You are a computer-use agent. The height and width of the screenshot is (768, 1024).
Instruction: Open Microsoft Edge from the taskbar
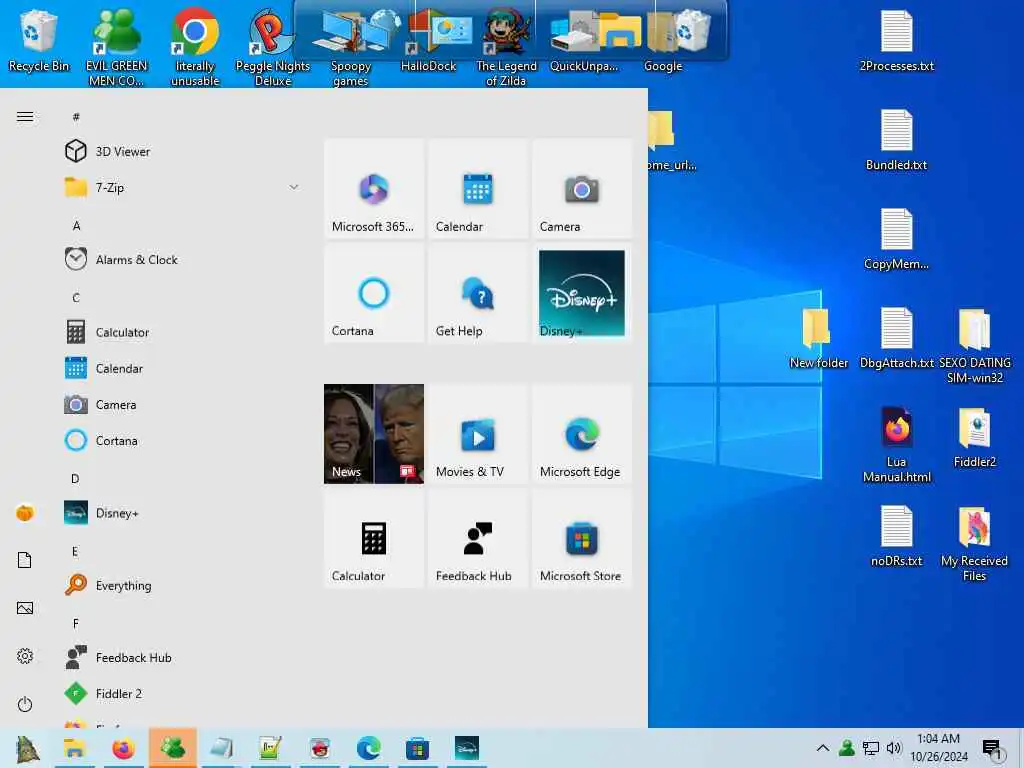tap(368, 748)
